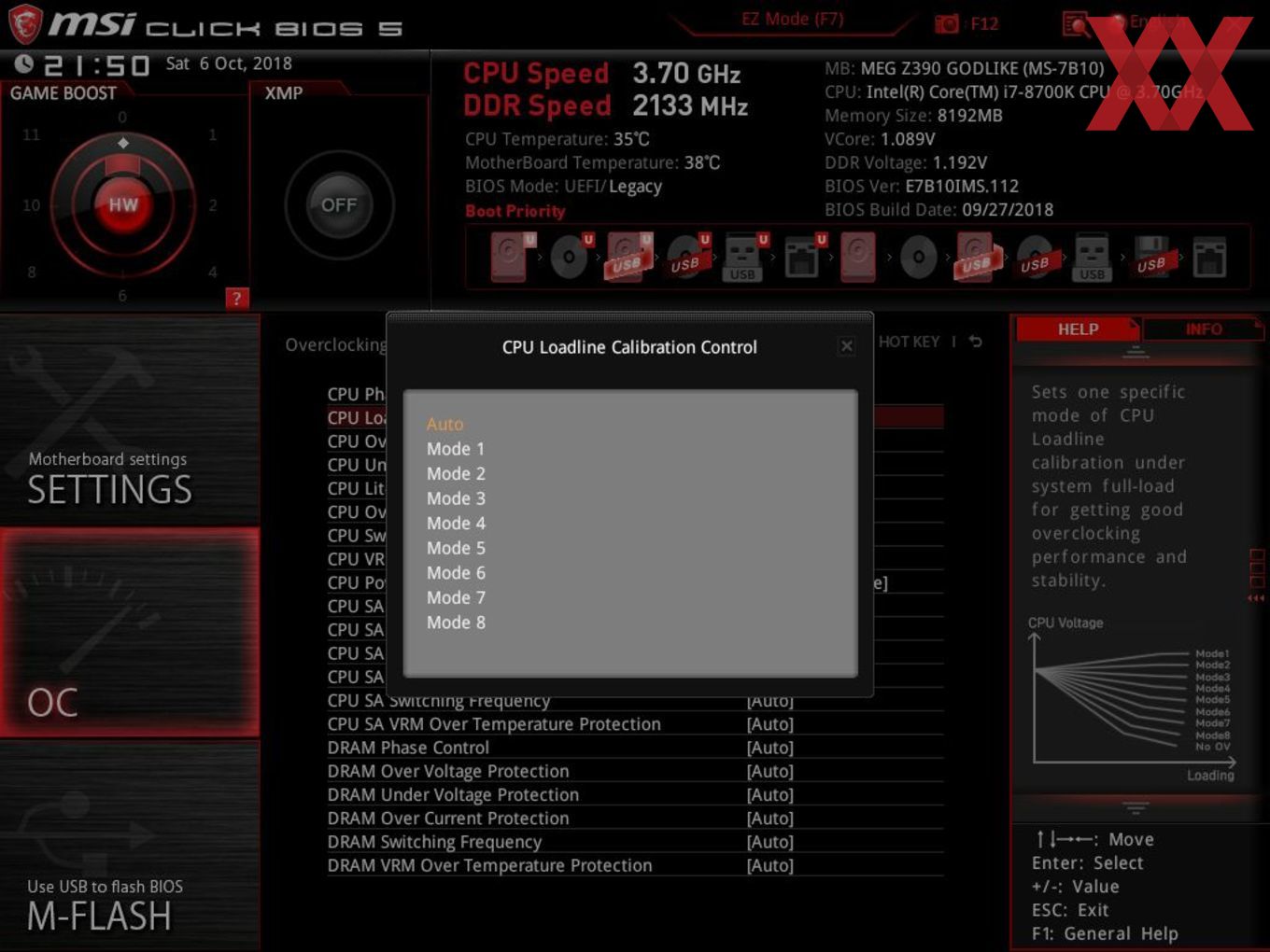Switch to EZ Mode (F7)
1270x952 pixels.
point(792,19)
